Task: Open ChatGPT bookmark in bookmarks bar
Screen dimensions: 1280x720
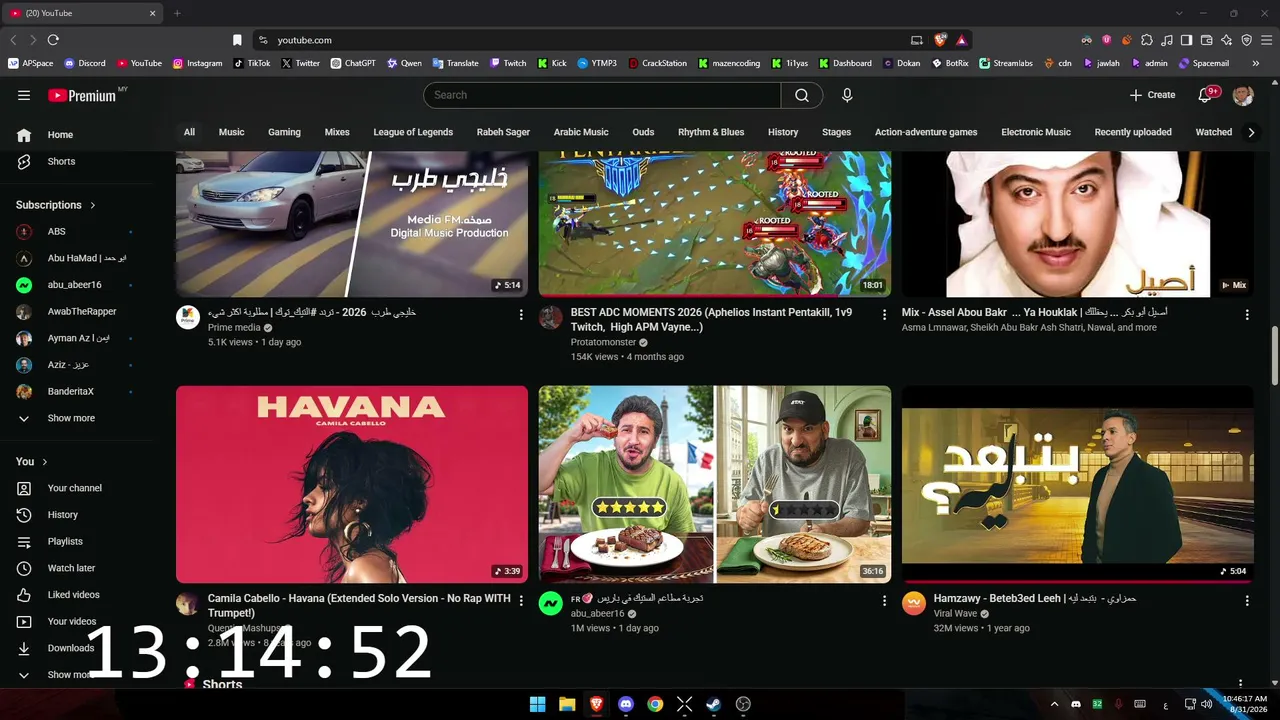Action: 353,63
